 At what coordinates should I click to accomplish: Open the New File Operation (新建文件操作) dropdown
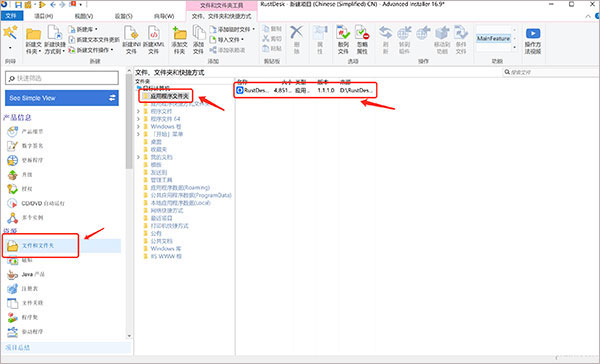[91, 50]
